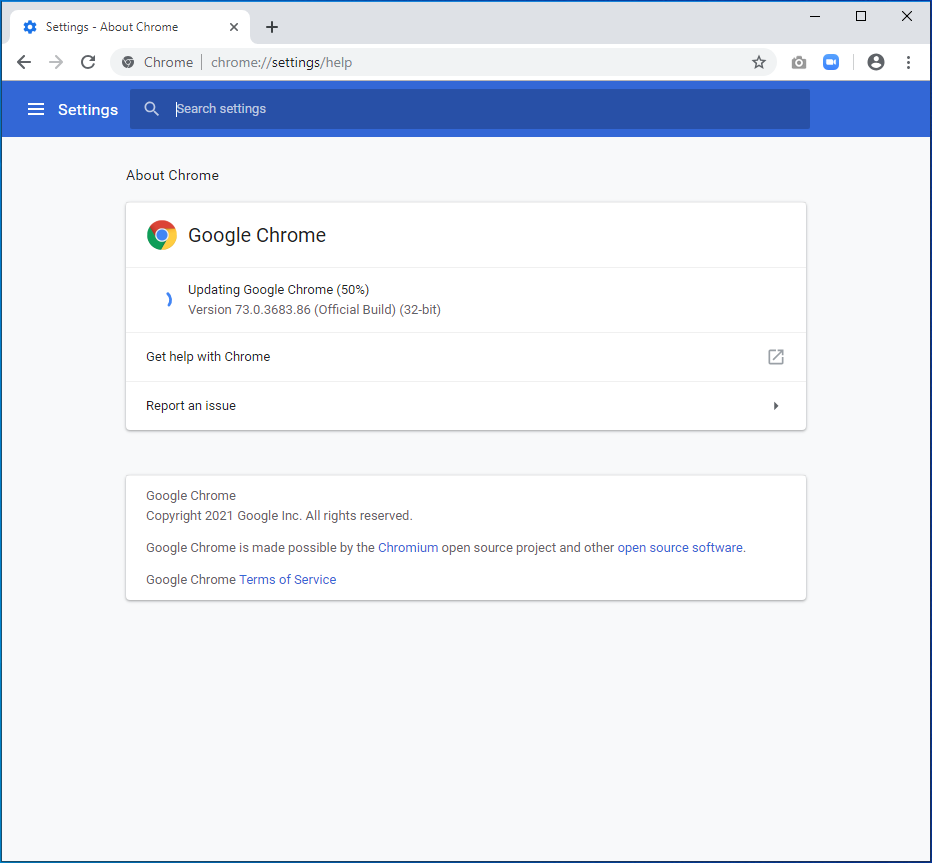Open the Terms of Service link
Image resolution: width=932 pixels, height=863 pixels.
(287, 579)
